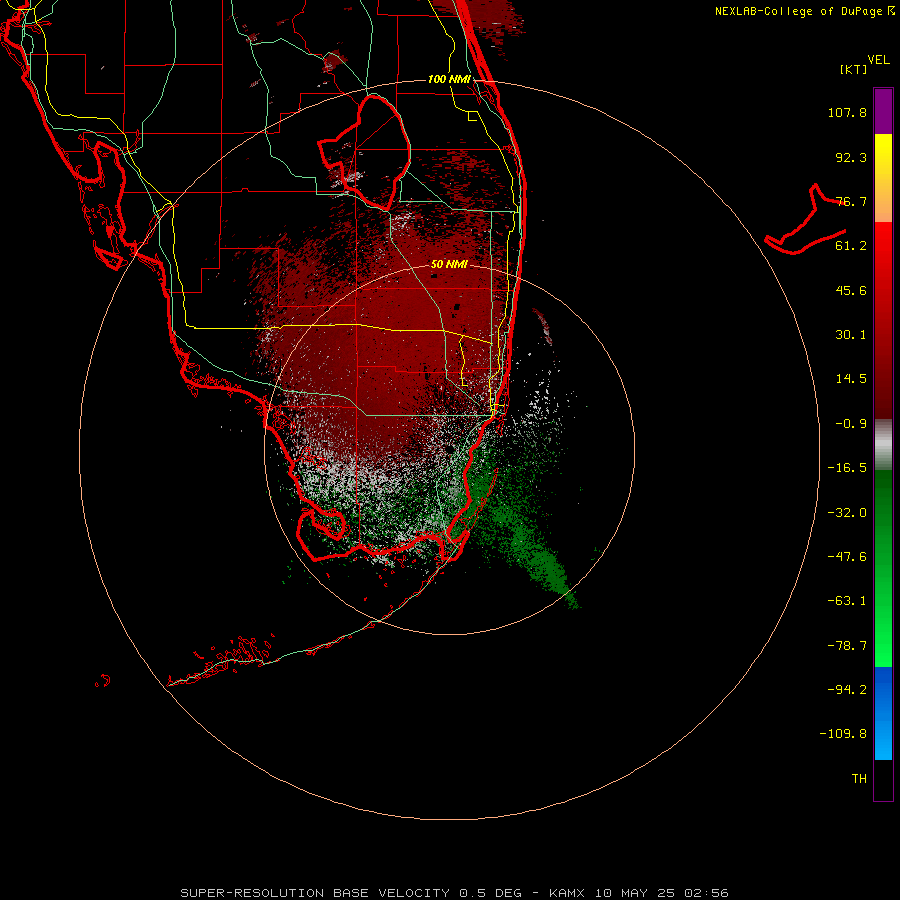Click the 61.2 legend value
The image size is (900, 900).
[x=851, y=246]
